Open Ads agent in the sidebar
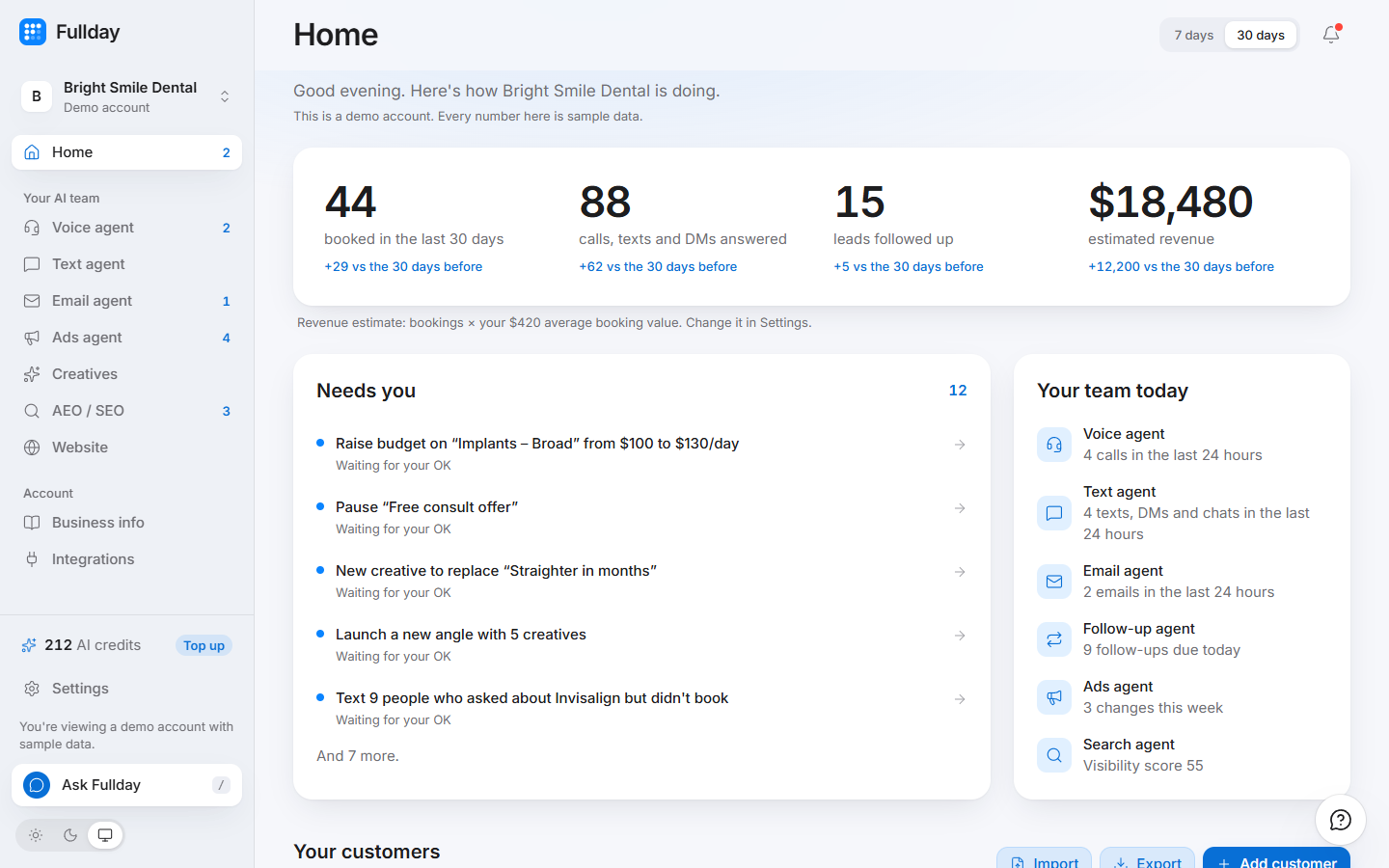1389x868 pixels. click(127, 338)
